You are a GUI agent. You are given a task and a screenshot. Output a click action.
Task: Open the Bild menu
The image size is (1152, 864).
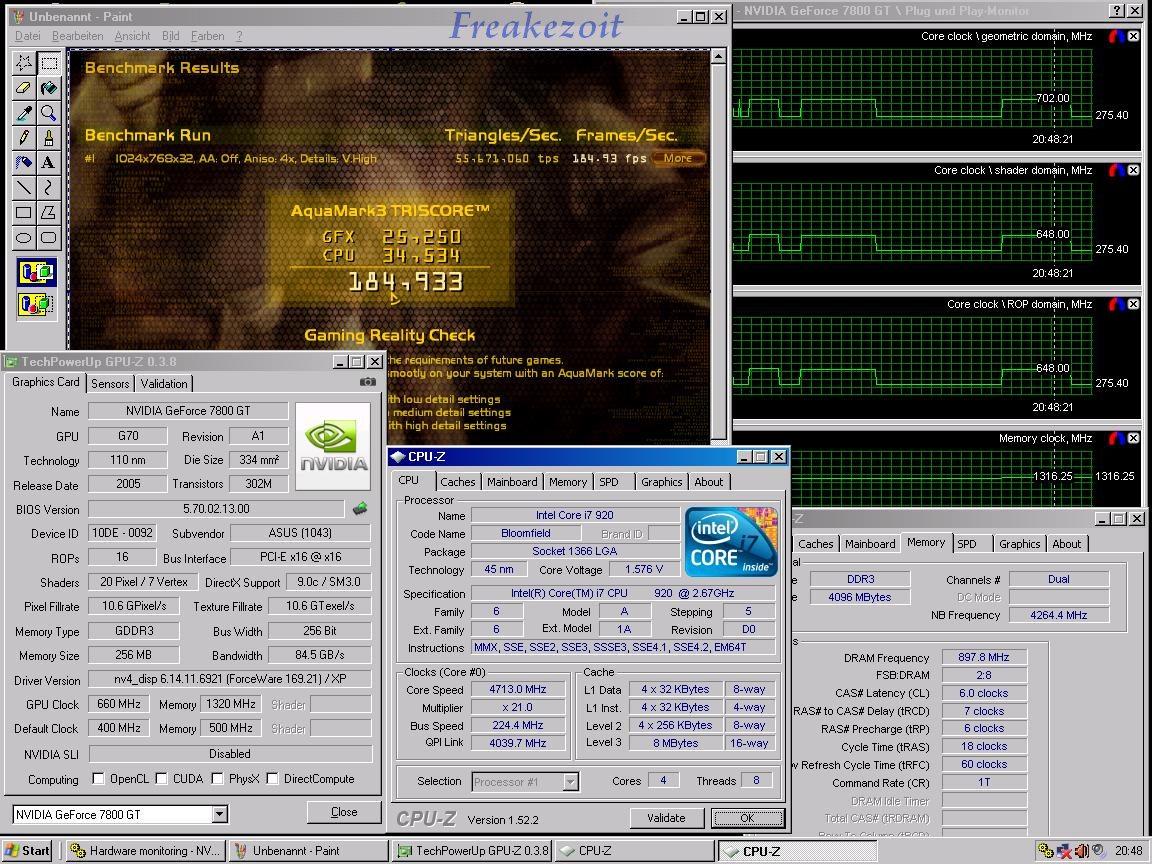170,36
